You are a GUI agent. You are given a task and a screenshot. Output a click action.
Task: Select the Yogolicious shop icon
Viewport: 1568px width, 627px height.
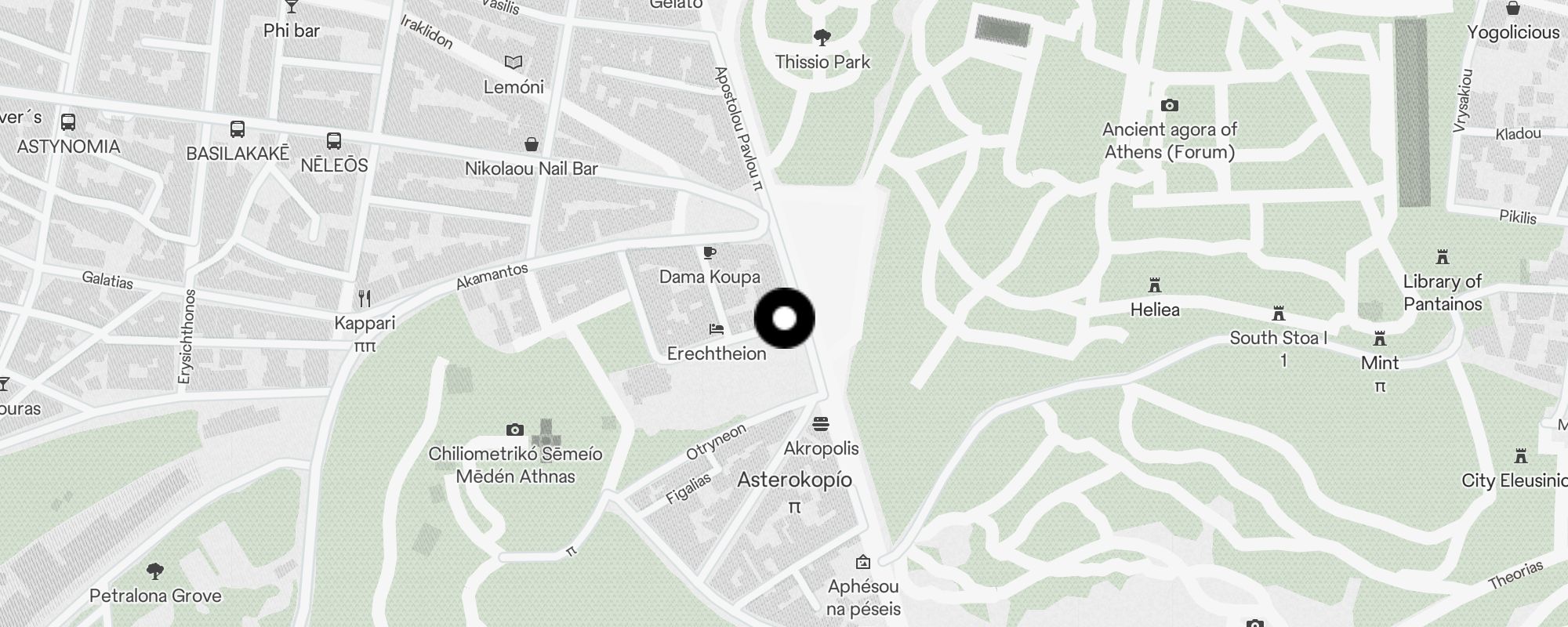(x=1513, y=8)
